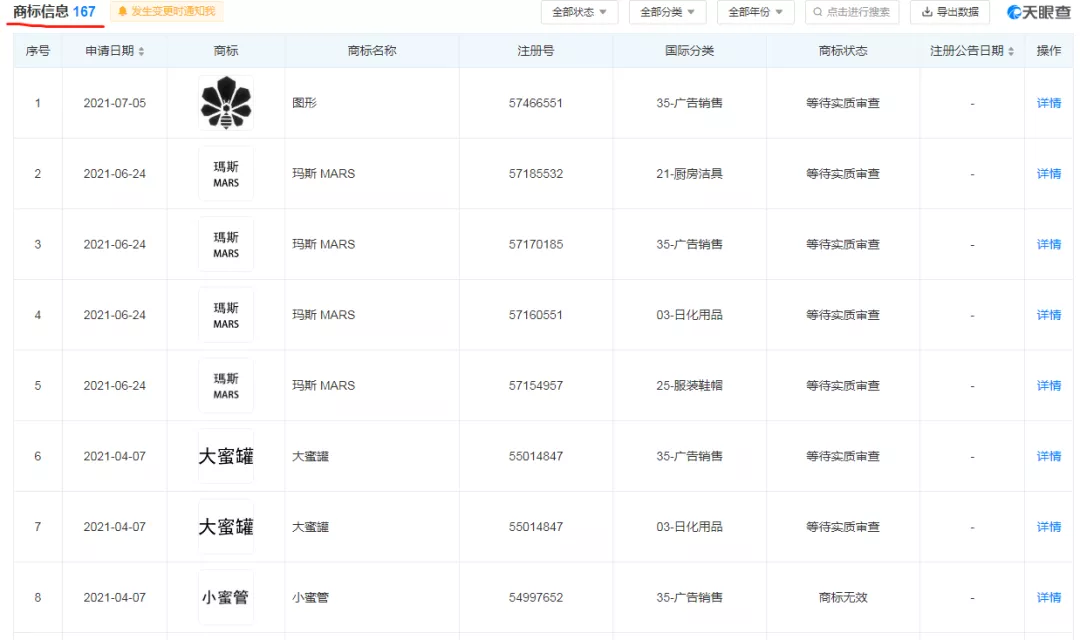Click the 操作 column header
This screenshot has height=640, width=1080.
[x=1048, y=51]
